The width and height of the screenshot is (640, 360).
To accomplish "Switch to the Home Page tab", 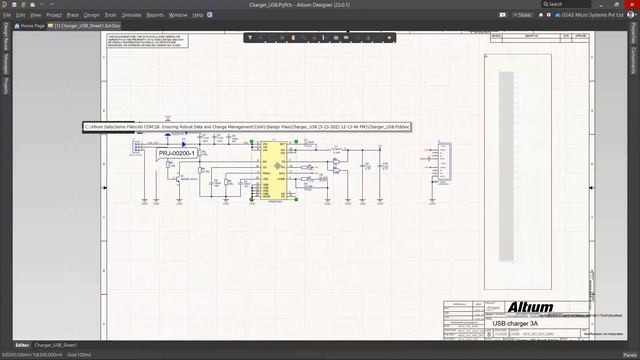I will click(30, 26).
